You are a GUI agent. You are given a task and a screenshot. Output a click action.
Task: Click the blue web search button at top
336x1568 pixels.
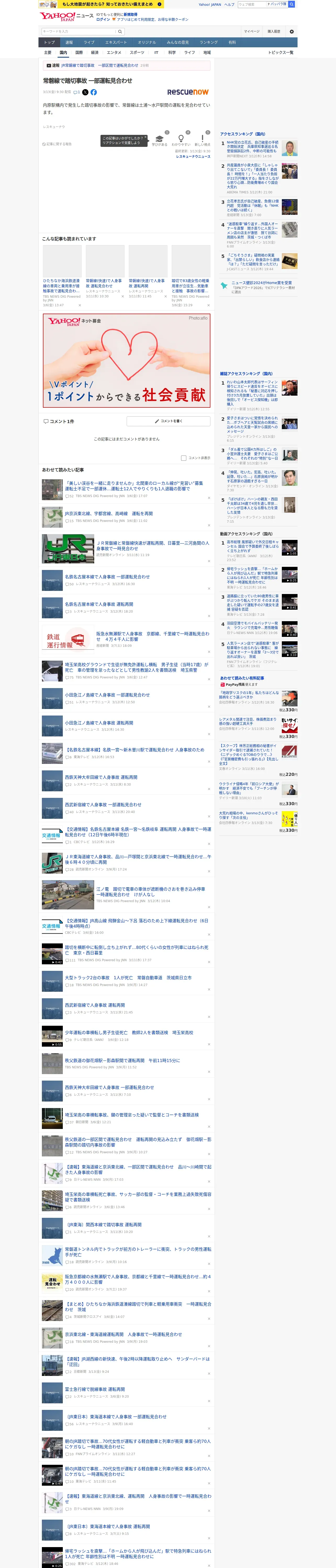tap(292, 4)
